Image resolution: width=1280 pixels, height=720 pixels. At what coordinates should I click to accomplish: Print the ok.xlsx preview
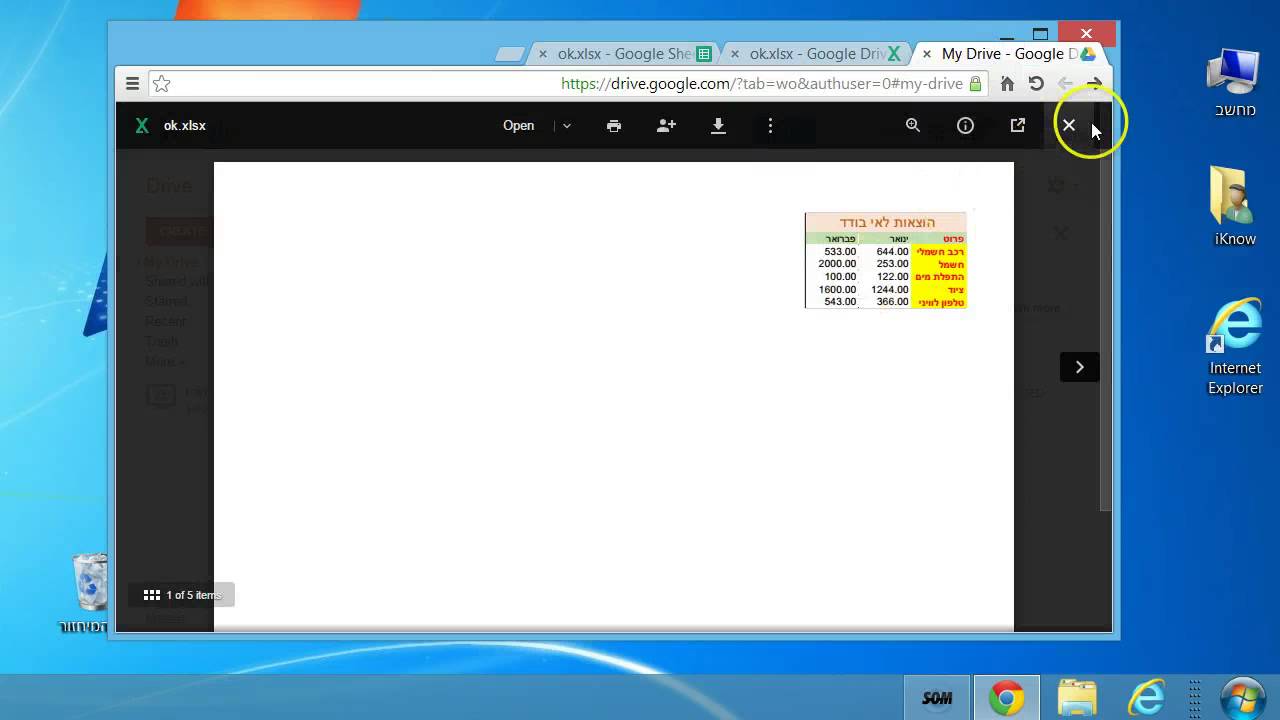[x=614, y=126]
